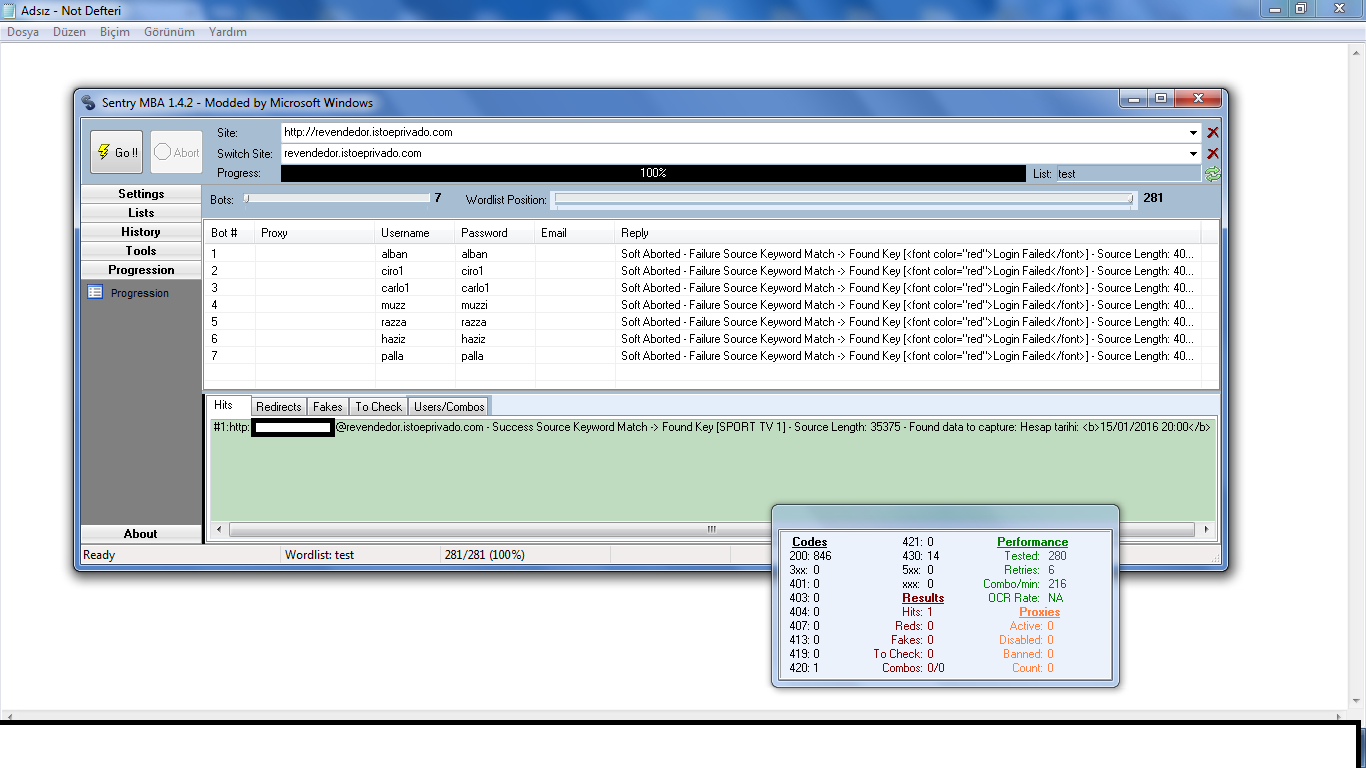Click the Bots slider track
This screenshot has height=768, width=1366.
pyautogui.click(x=338, y=199)
